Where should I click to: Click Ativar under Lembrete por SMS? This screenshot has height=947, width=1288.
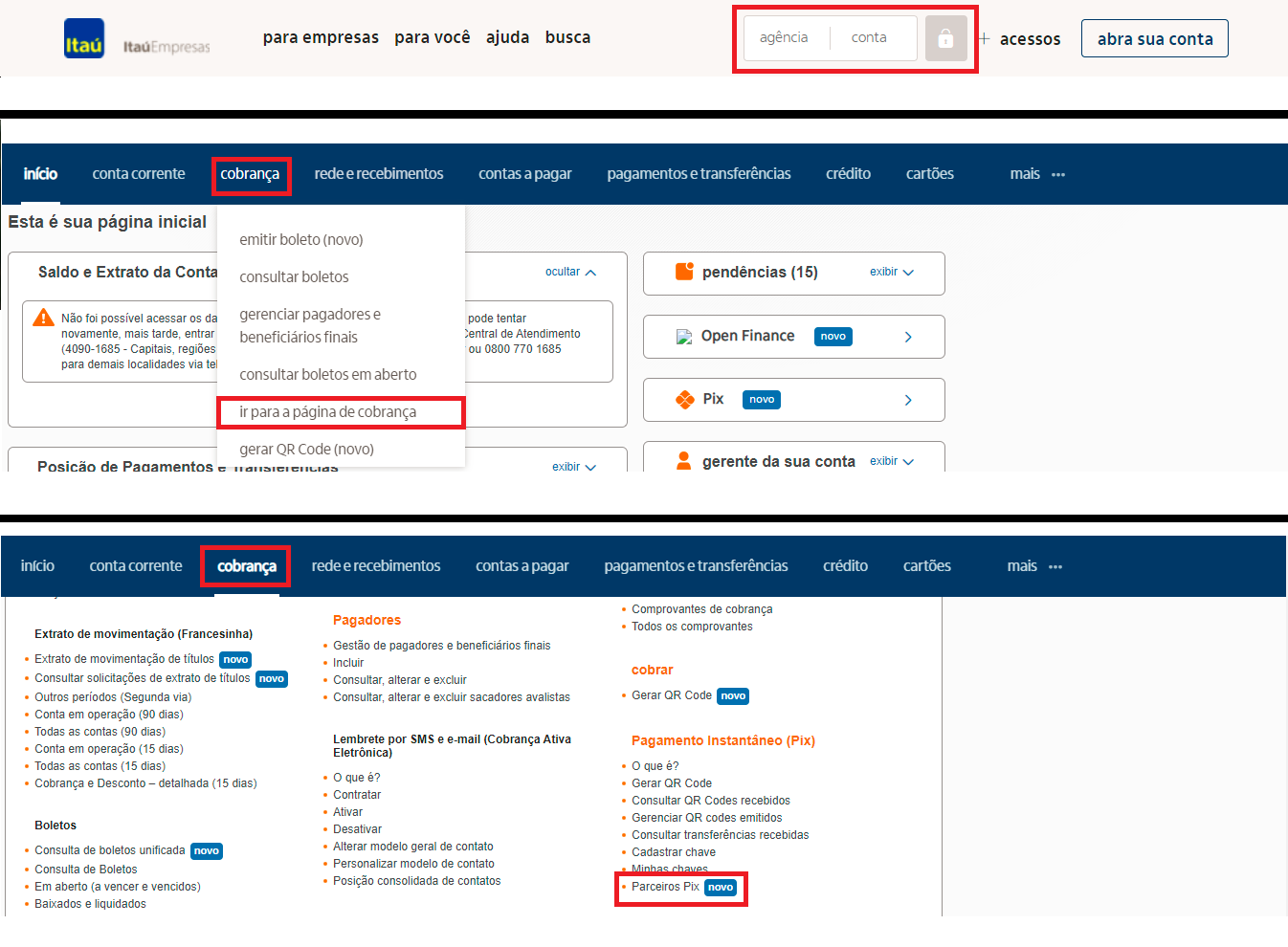pos(348,812)
